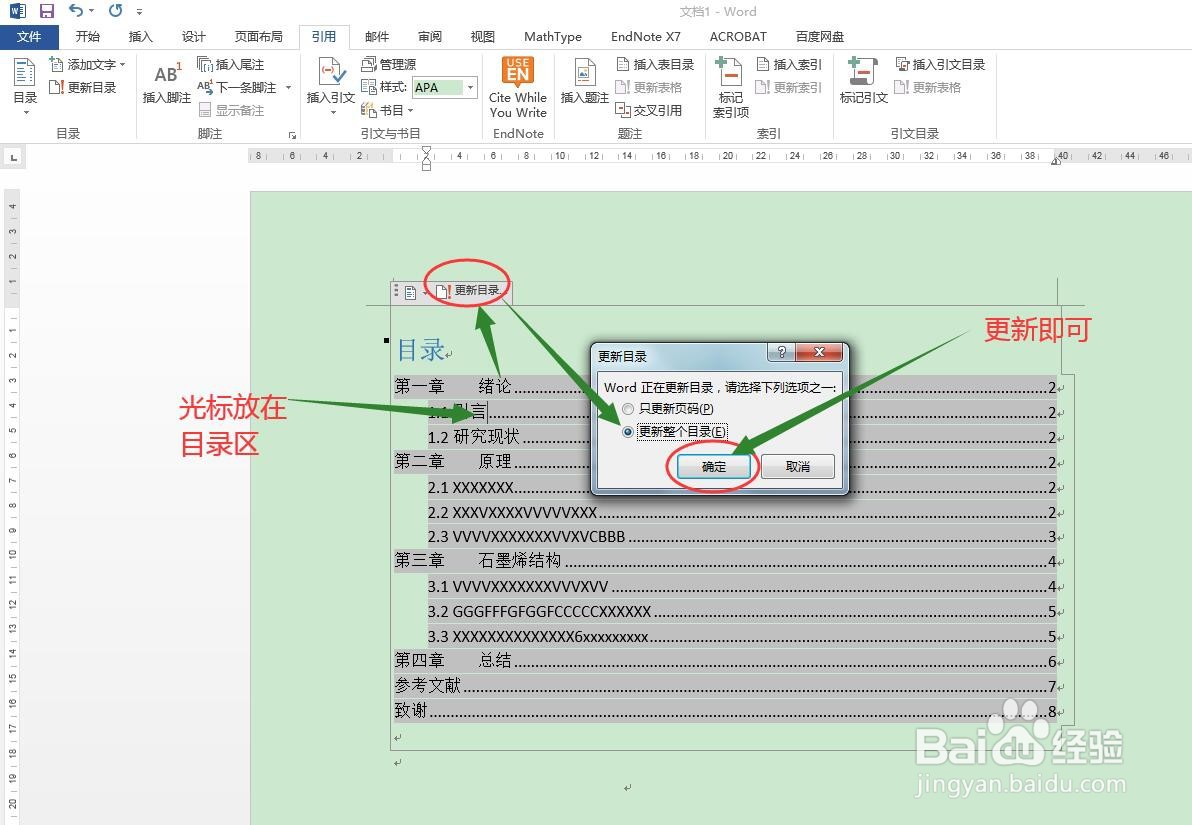The height and width of the screenshot is (825, 1192).
Task: Click the Word icon in title bar
Action: [x=17, y=11]
